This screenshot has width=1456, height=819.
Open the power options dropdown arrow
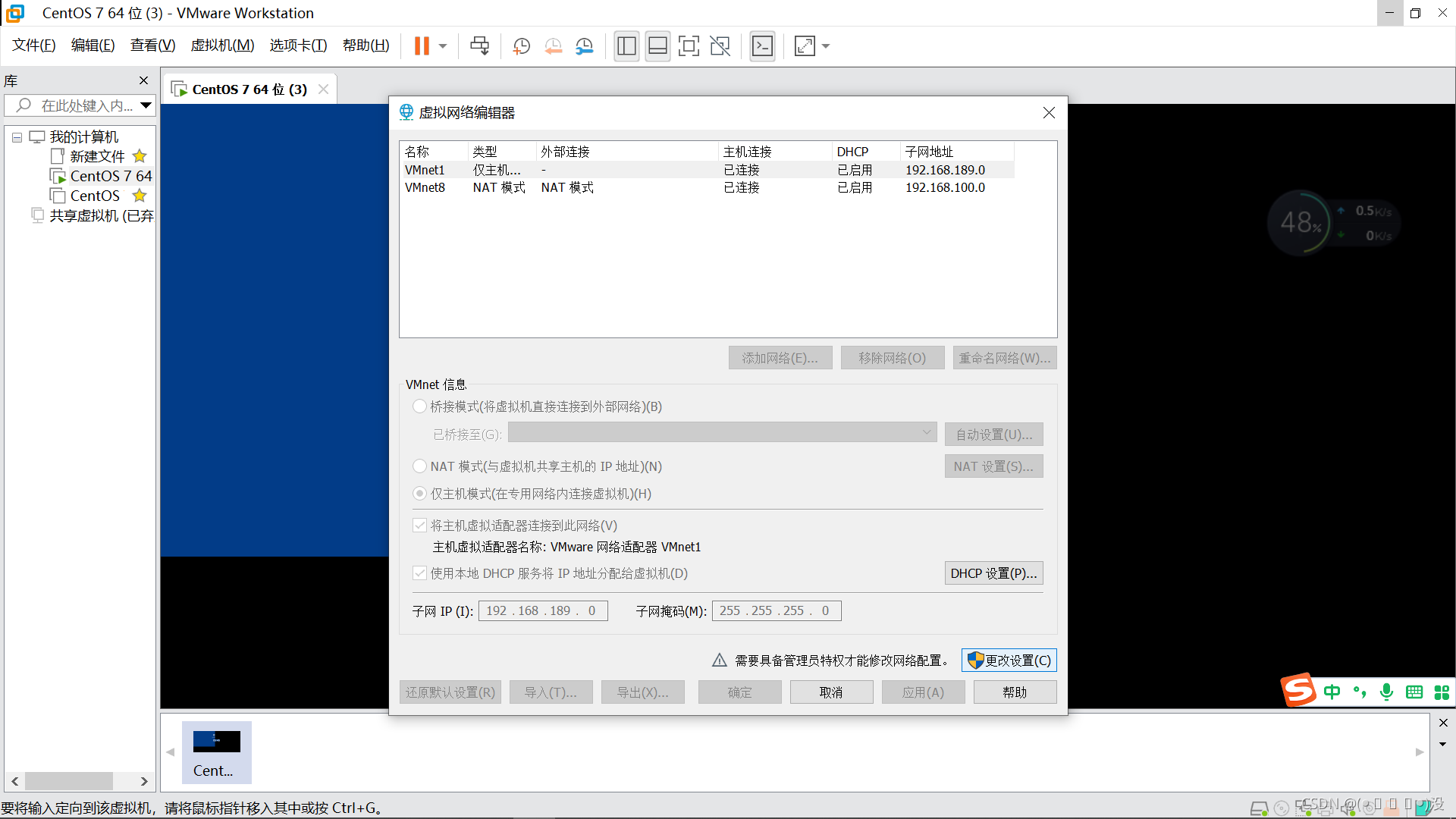pyautogui.click(x=443, y=46)
